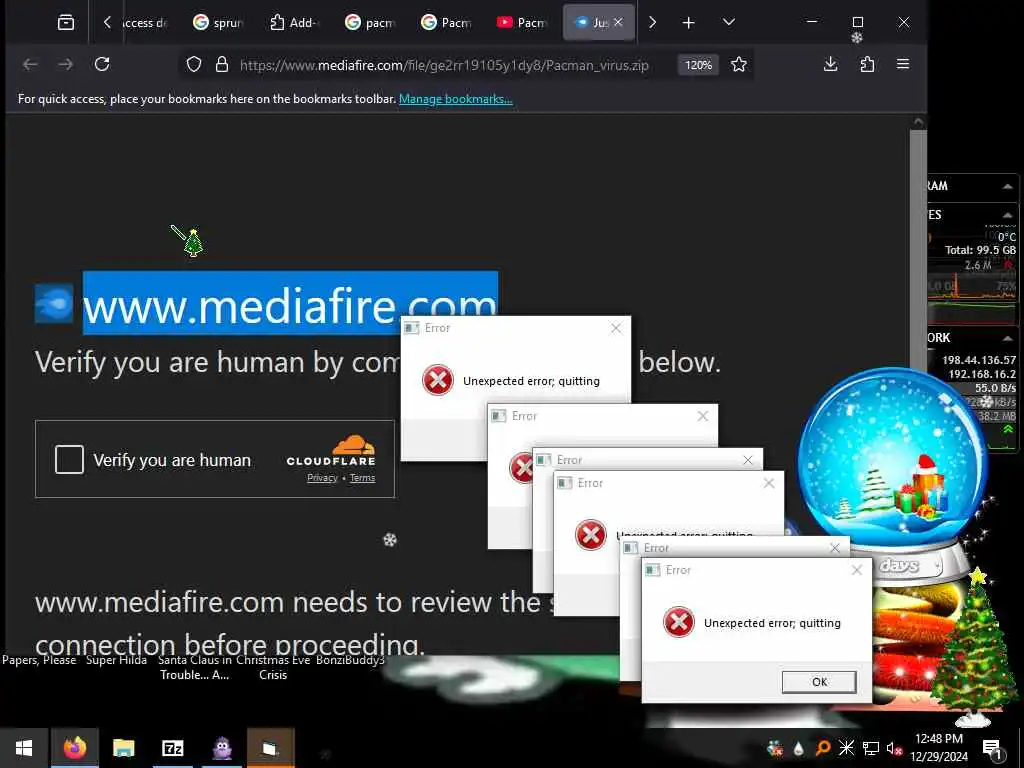Viewport: 1024px width, 768px height.
Task: Go back with the browser back arrow
Action: pyautogui.click(x=30, y=64)
